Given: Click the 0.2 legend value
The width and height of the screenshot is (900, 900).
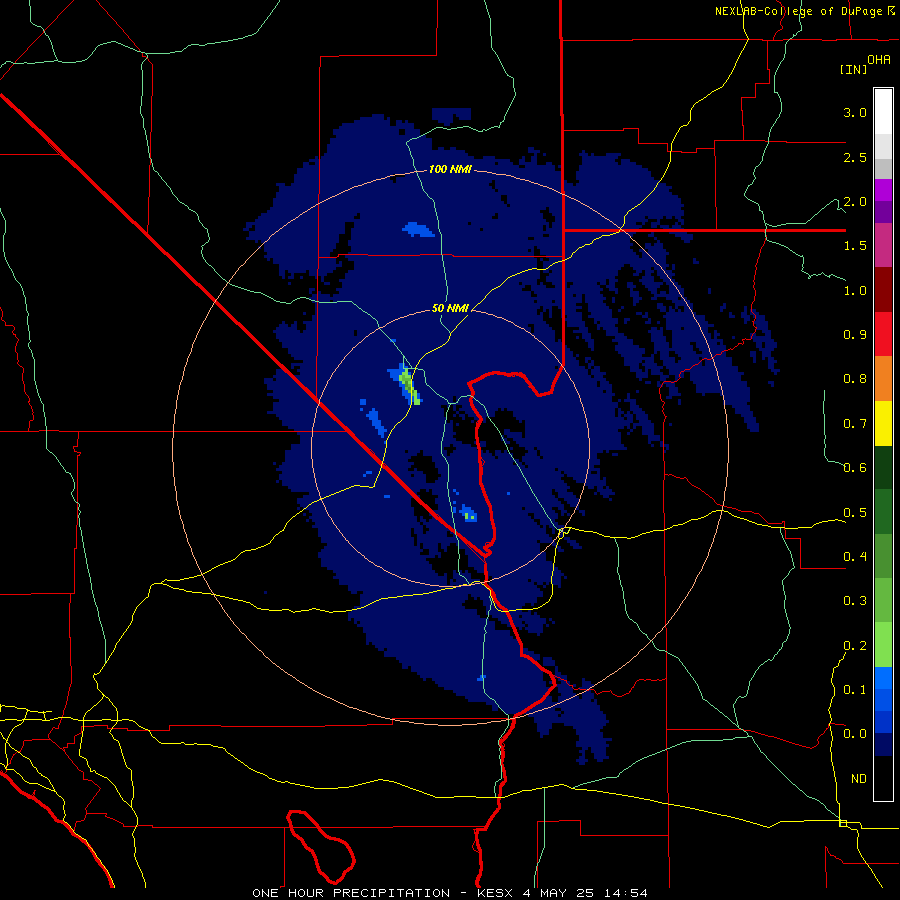Looking at the screenshot, I should tap(855, 645).
